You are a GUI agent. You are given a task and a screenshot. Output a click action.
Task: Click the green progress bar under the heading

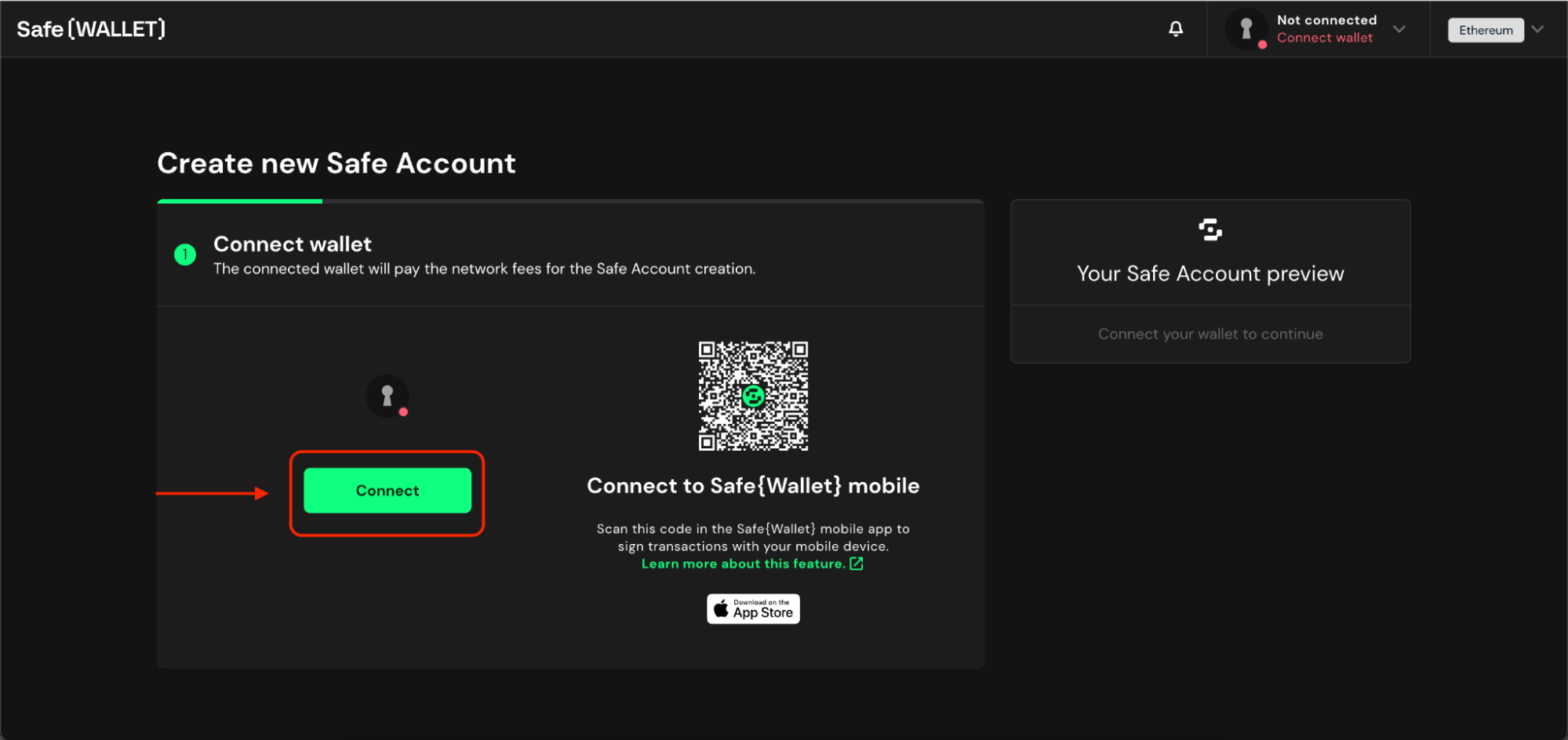239,201
